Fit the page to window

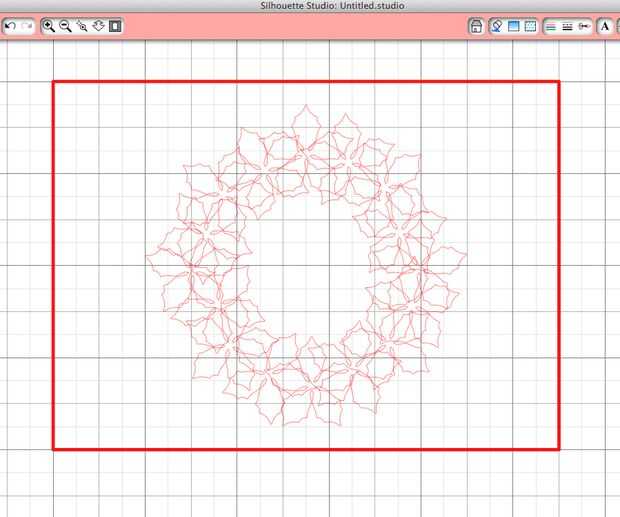pyautogui.click(x=115, y=26)
